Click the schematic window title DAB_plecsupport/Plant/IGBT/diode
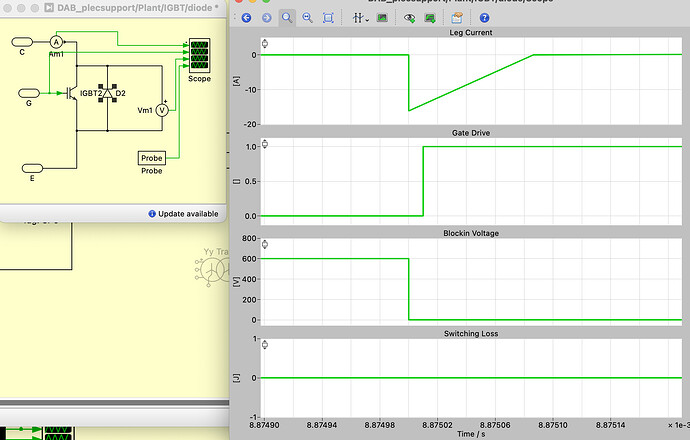690x440 pixels. point(138,7)
